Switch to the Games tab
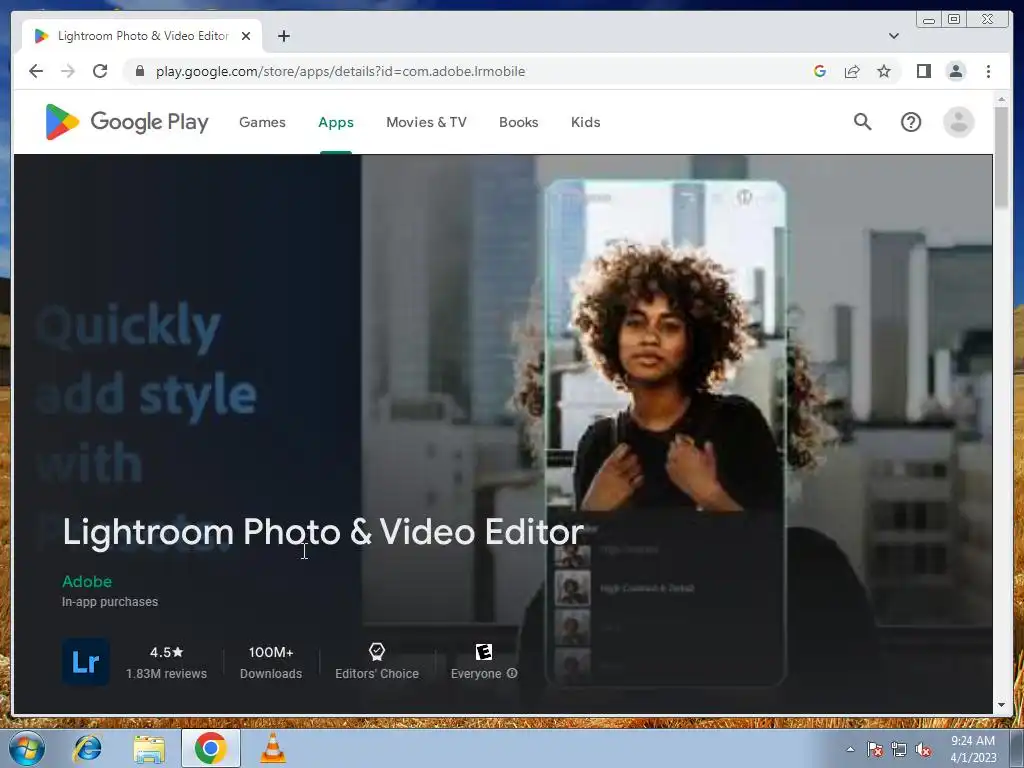 click(262, 122)
